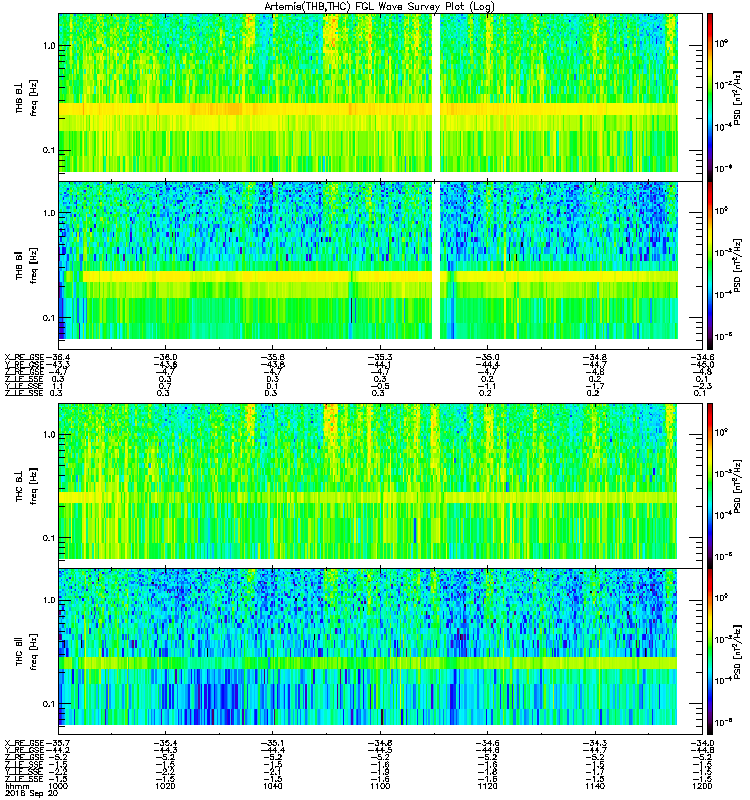Click the '-34.3' THC X position value
Screen dimensions: 750x800
click(594, 743)
